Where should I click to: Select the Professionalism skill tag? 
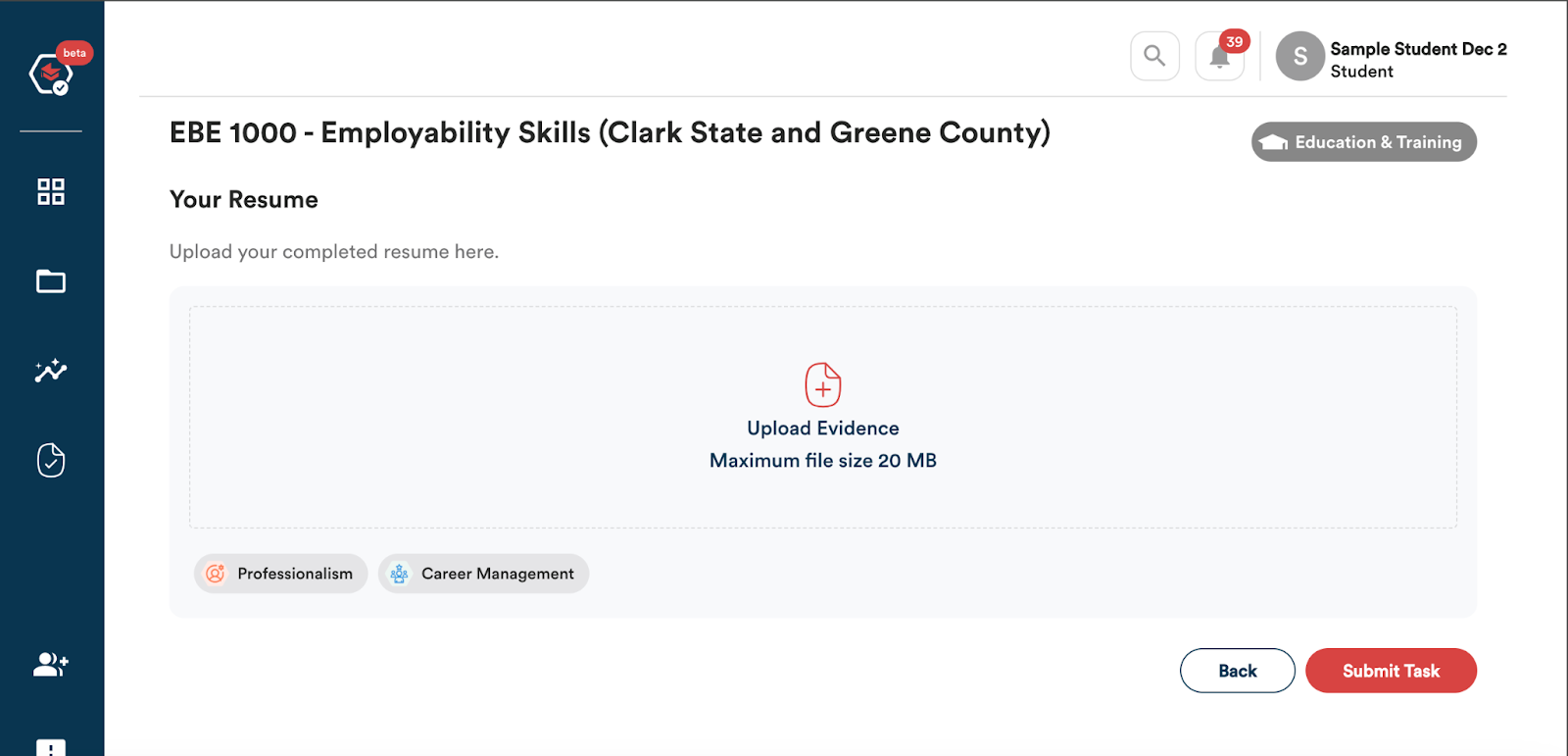(281, 574)
